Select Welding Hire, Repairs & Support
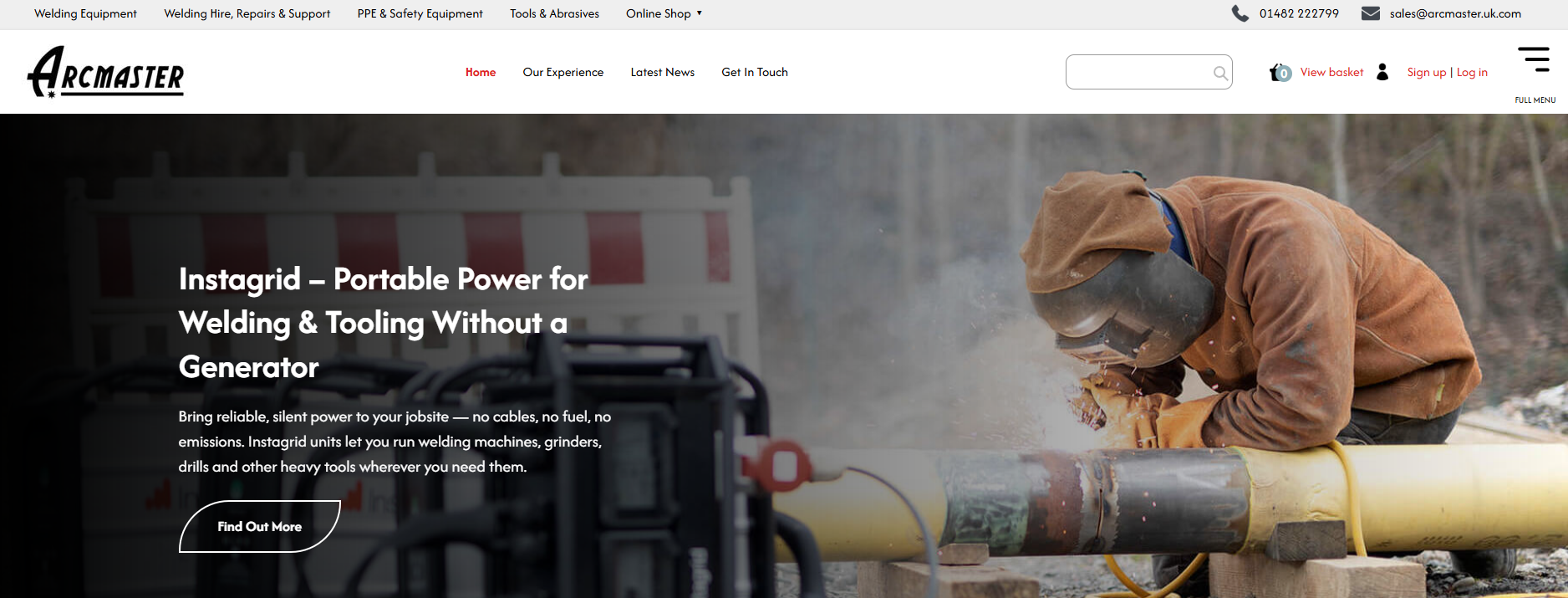This screenshot has height=598, width=1568. tap(247, 13)
